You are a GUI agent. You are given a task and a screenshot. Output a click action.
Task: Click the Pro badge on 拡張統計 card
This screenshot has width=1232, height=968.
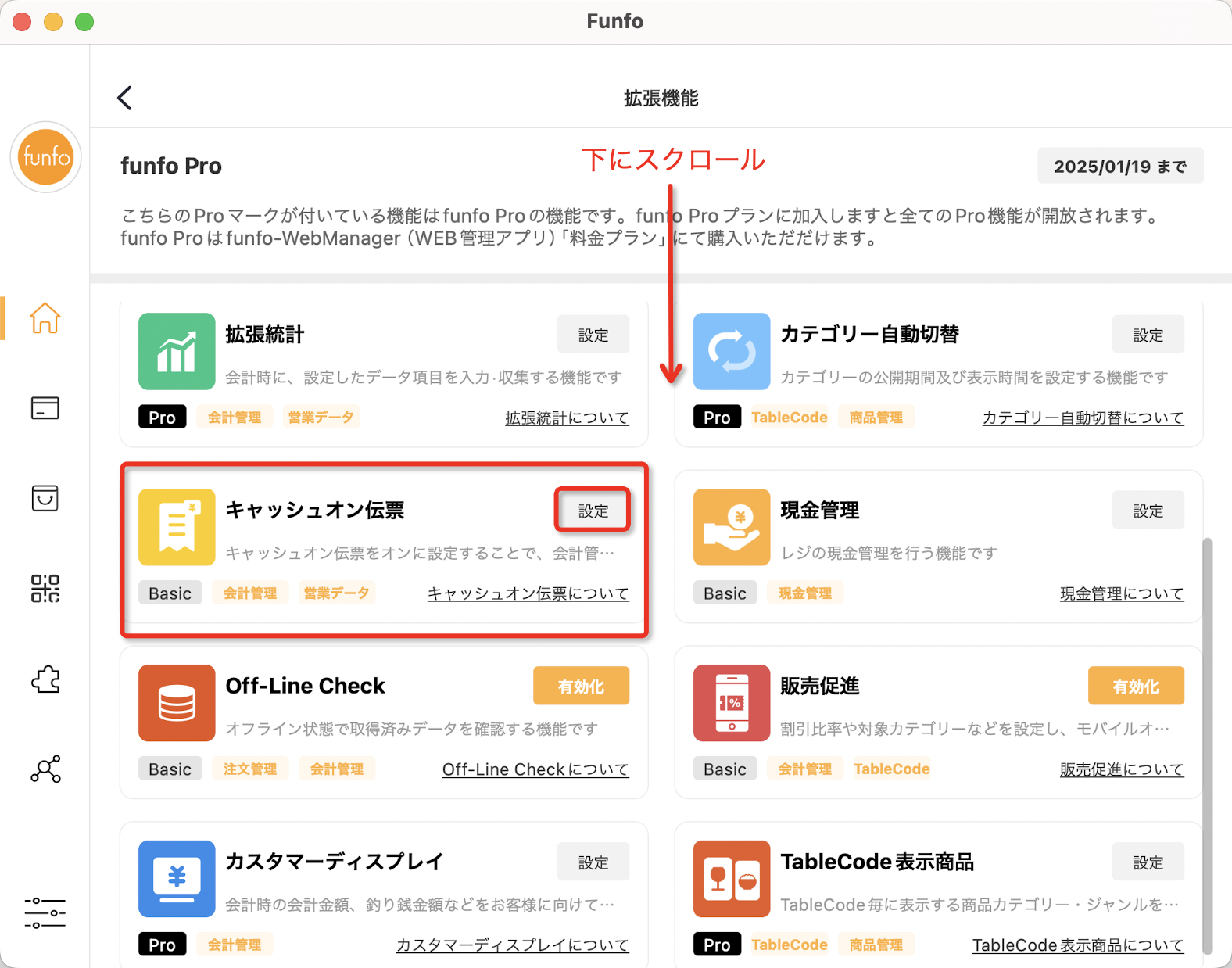pos(163,417)
